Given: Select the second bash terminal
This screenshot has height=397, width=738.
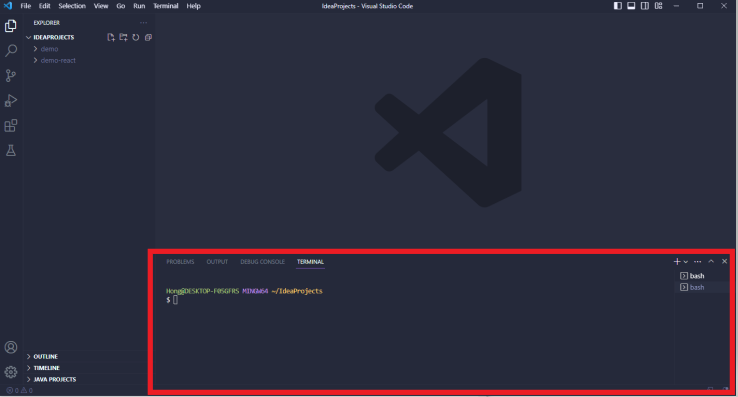Looking at the screenshot, I should coord(702,287).
